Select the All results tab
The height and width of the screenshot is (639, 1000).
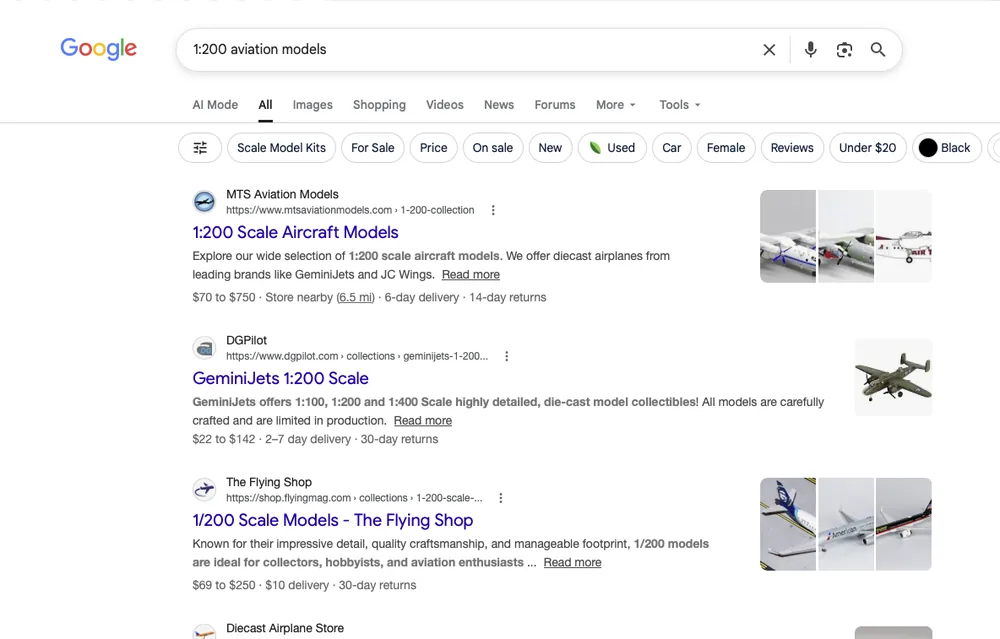[265, 105]
